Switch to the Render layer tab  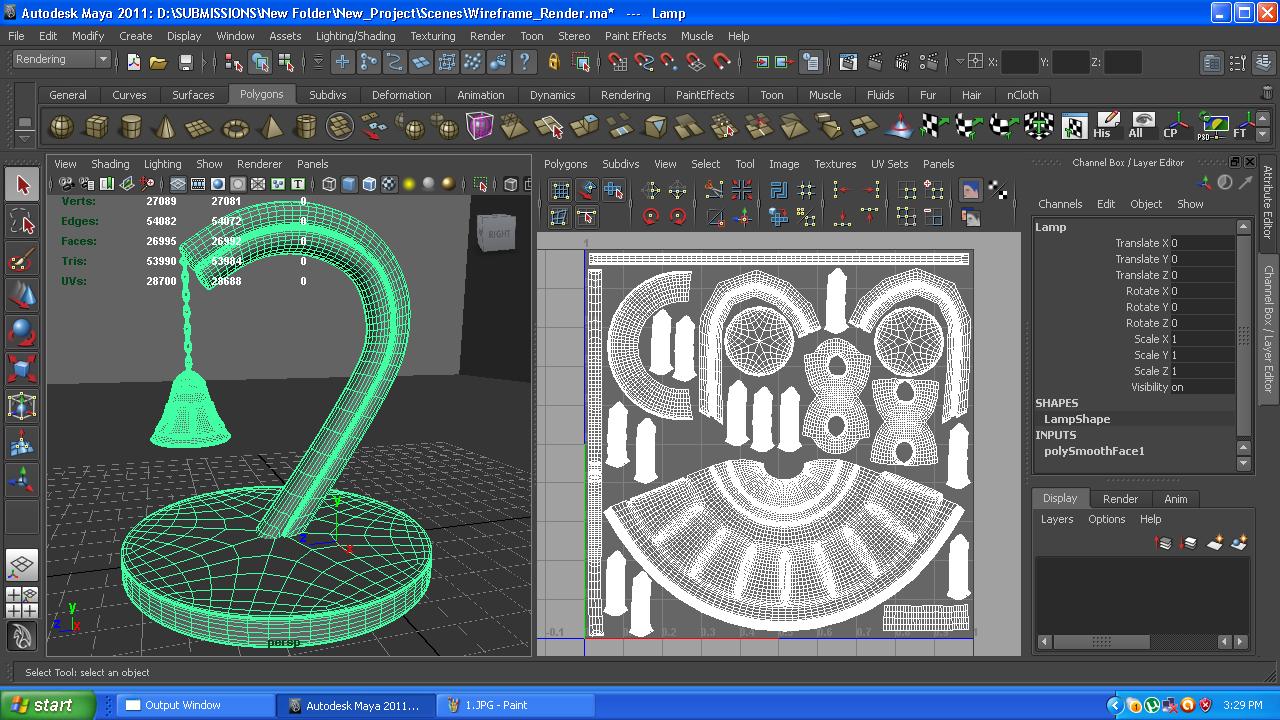click(1120, 499)
